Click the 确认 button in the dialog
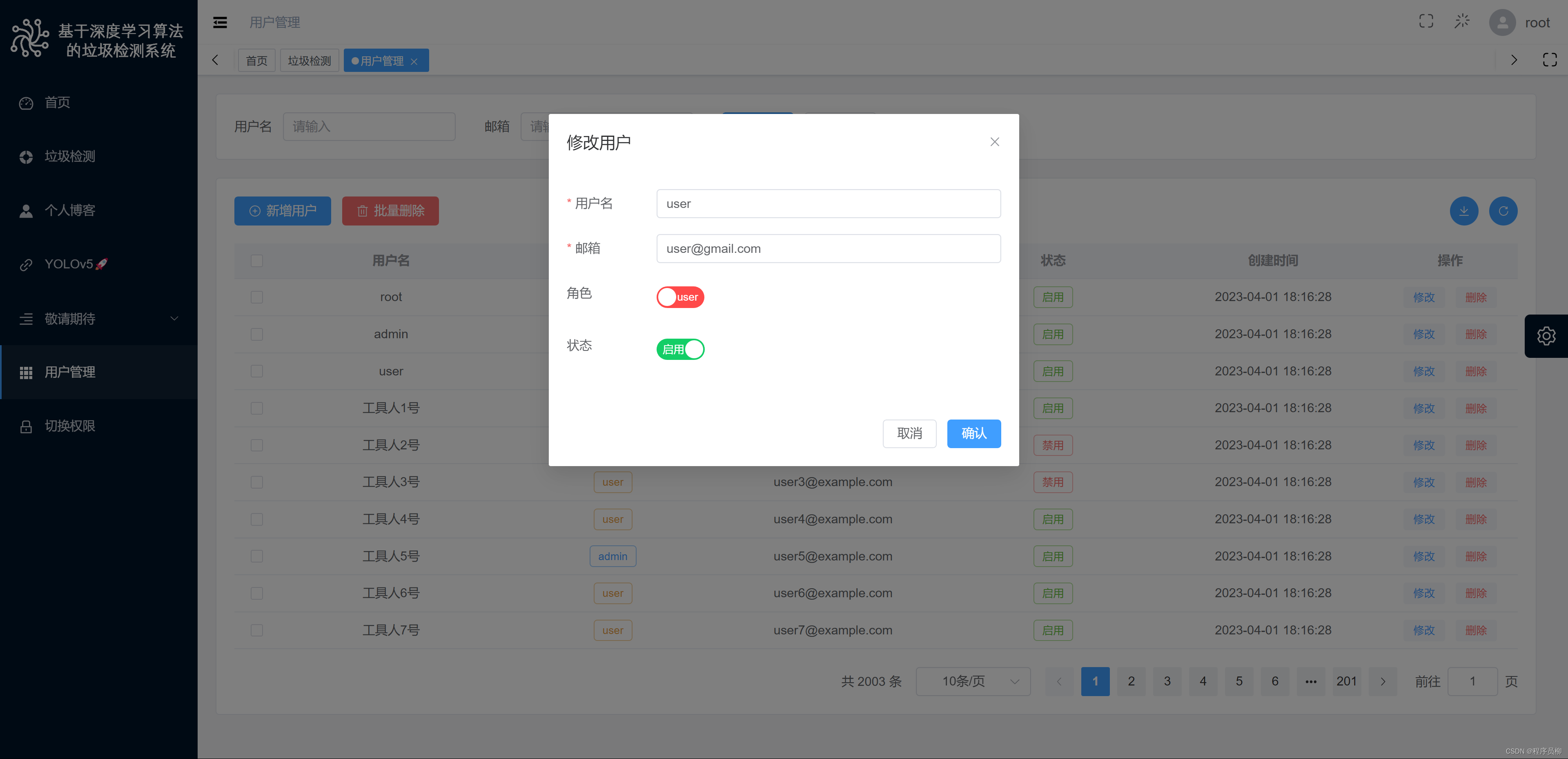Image resolution: width=1568 pixels, height=759 pixels. (973, 434)
